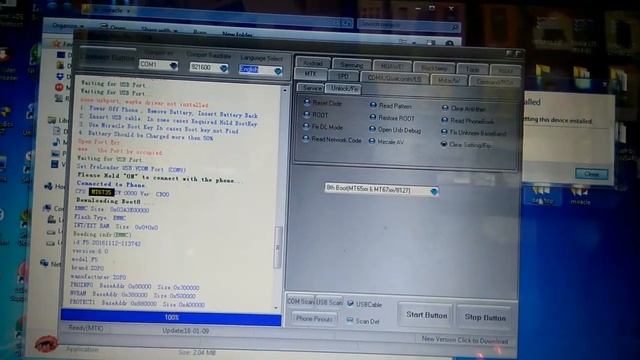
Task: Switch to the Tools tab
Action: pos(472,69)
